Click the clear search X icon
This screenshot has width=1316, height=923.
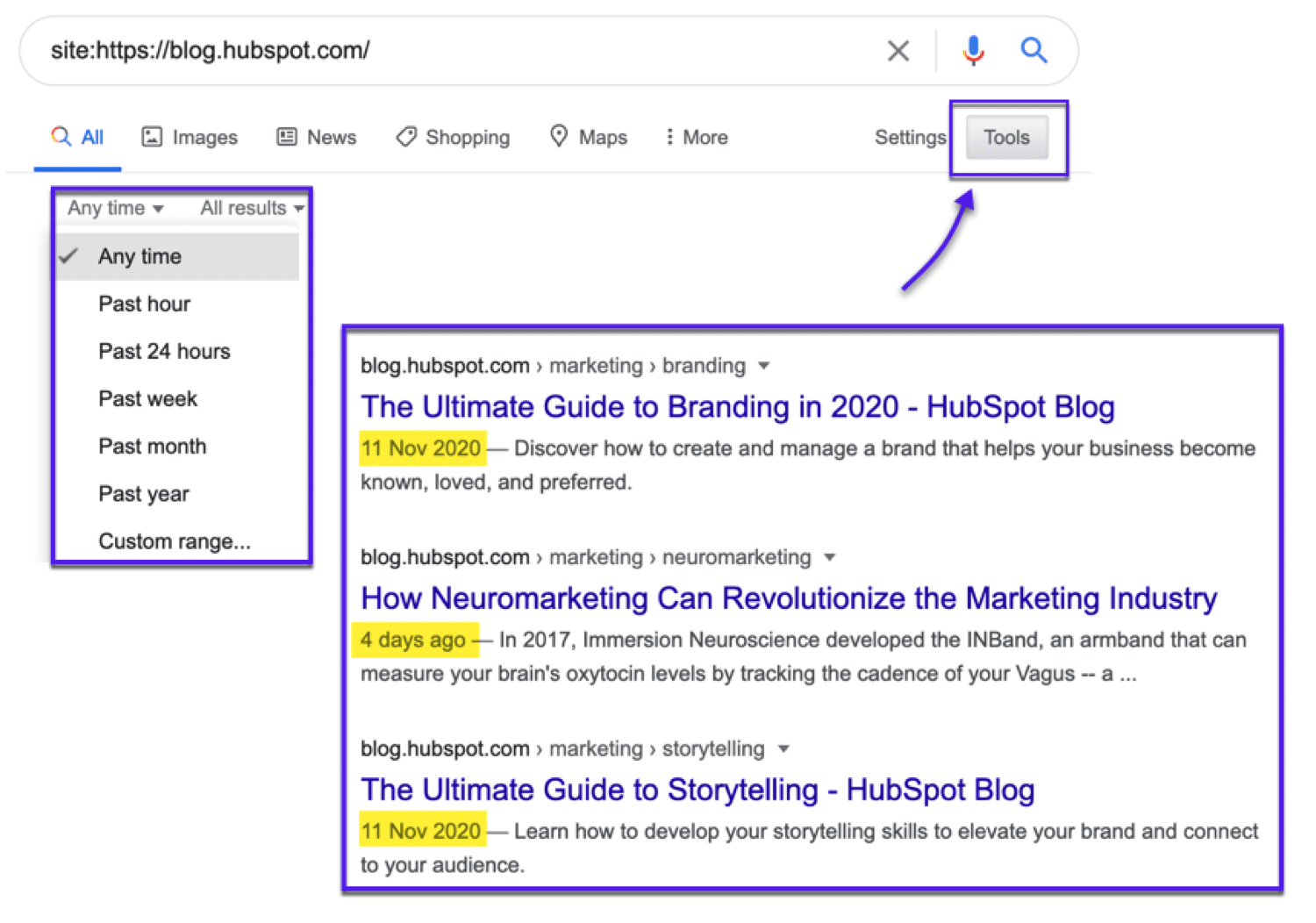pos(898,51)
